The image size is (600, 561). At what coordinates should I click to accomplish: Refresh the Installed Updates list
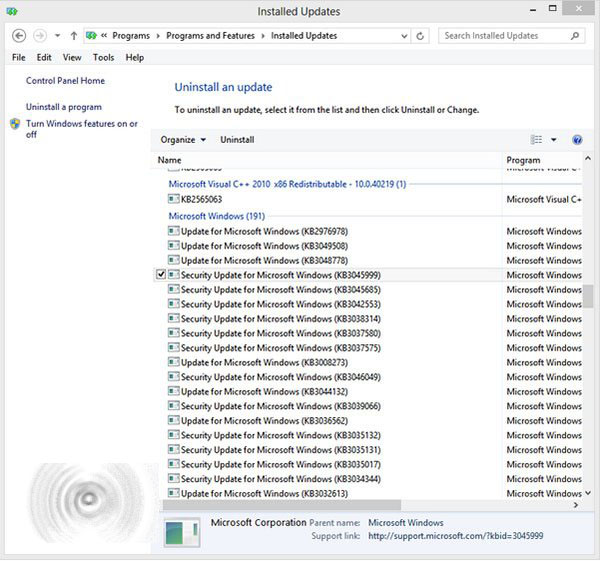[420, 36]
